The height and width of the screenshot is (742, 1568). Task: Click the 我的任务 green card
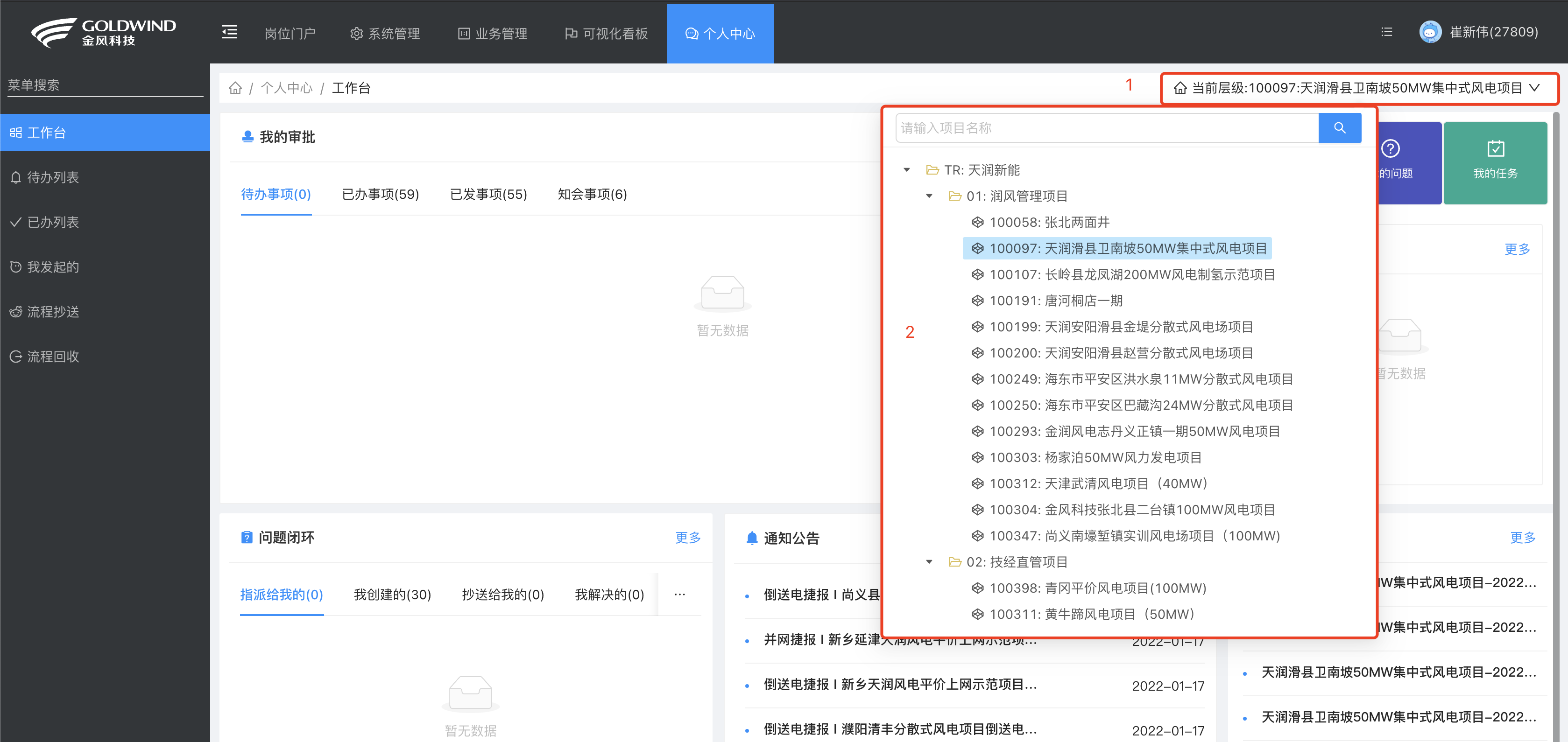1495,163
